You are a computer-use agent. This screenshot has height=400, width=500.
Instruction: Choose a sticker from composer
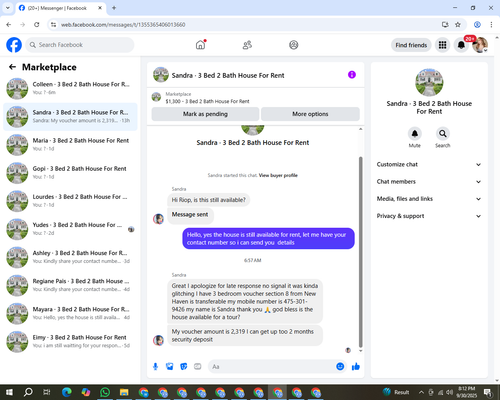[x=184, y=367]
